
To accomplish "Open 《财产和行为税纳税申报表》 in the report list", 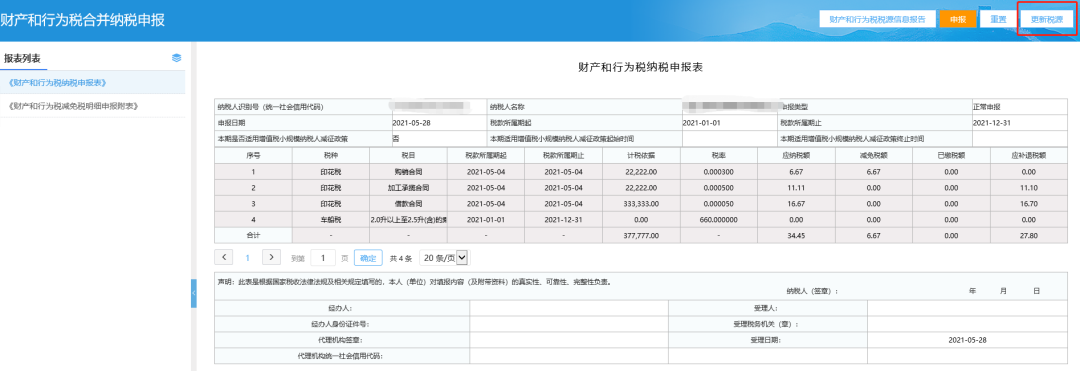I will [x=92, y=82].
